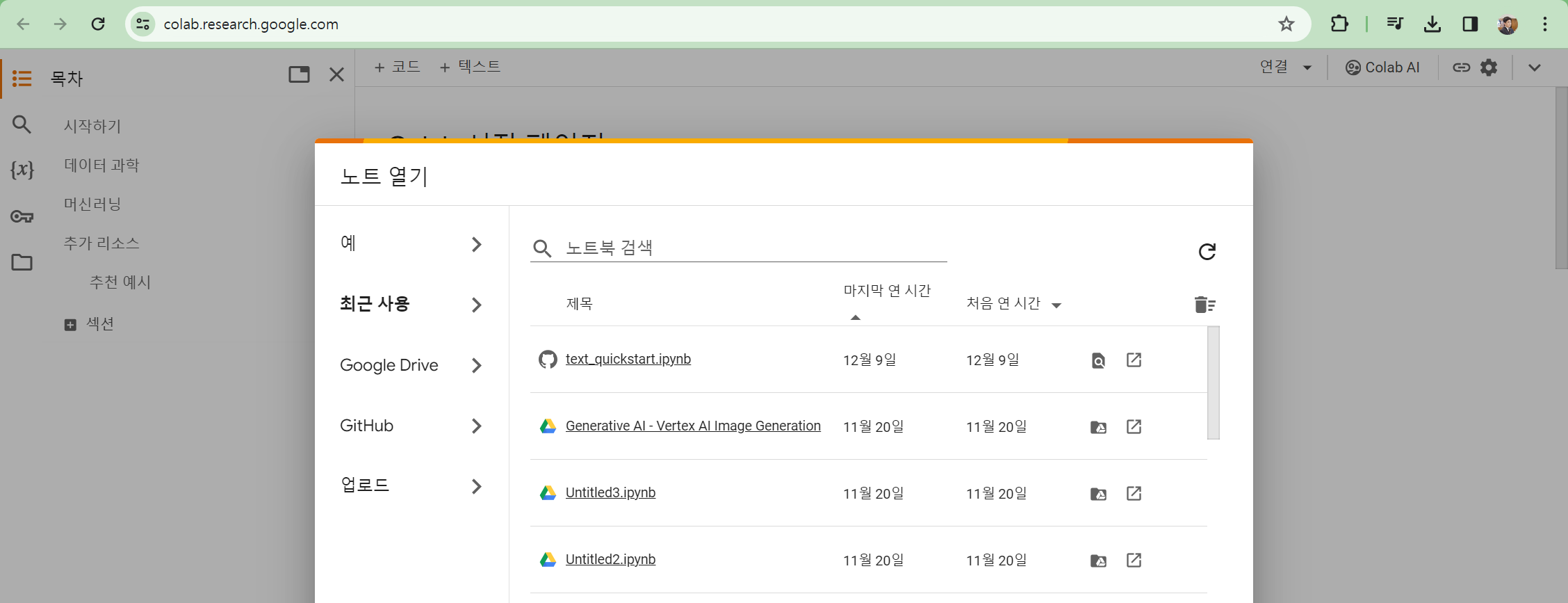Select the Google Drive tab
This screenshot has width=1568, height=603.
(411, 365)
